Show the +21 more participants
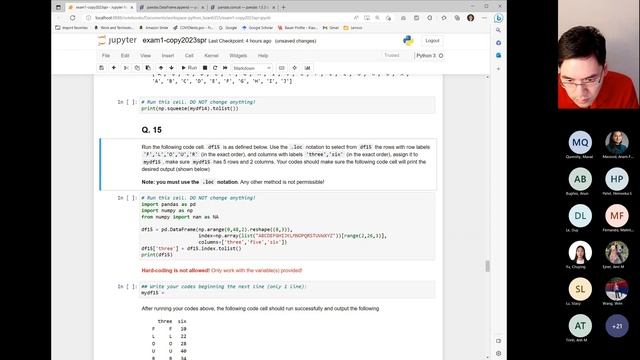The height and width of the screenshot is (360, 640). pyautogui.click(x=617, y=326)
